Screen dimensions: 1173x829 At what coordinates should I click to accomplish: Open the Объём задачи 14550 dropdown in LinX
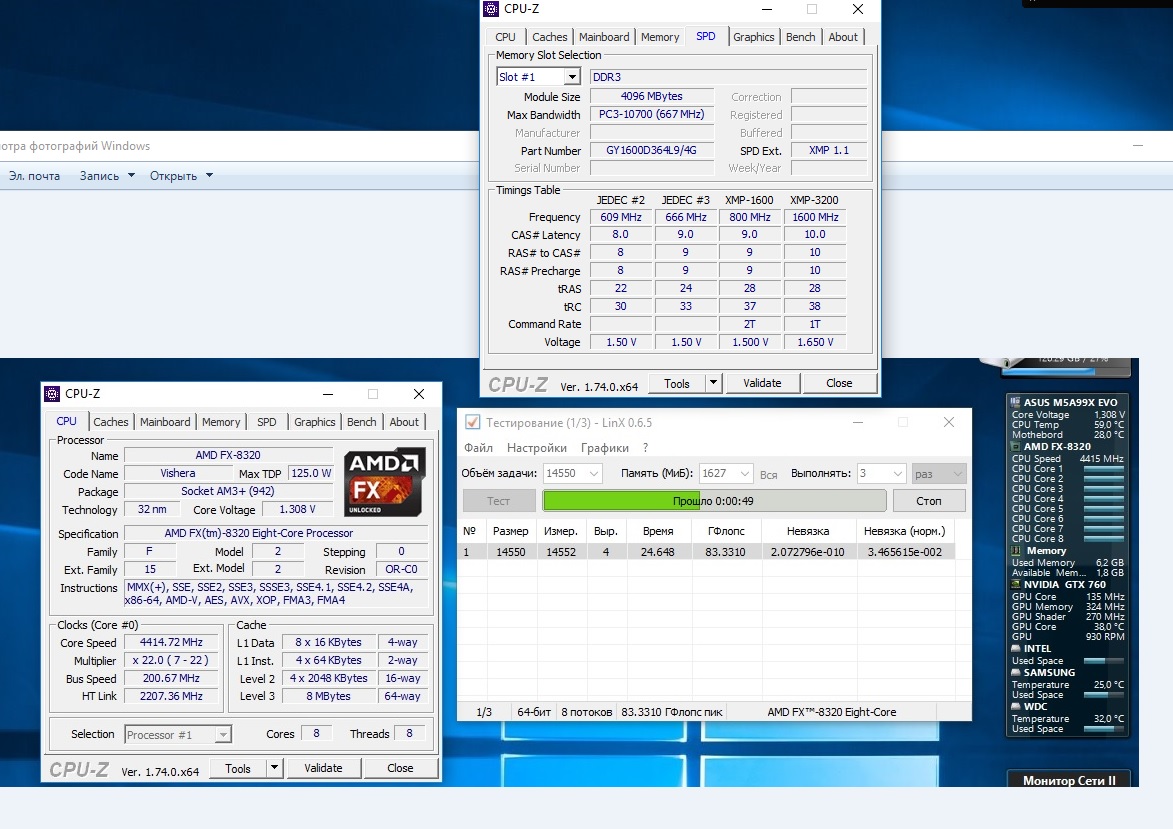click(594, 474)
